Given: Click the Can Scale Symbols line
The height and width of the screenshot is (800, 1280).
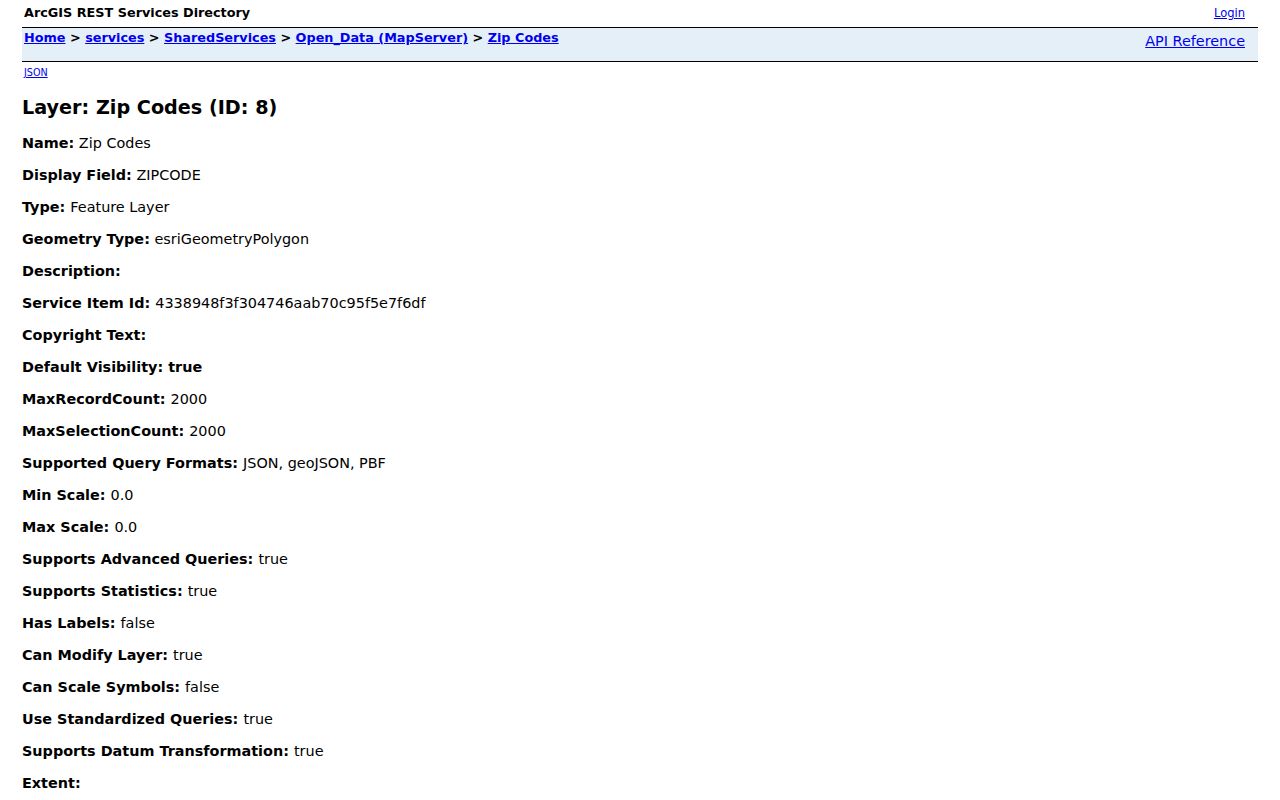Looking at the screenshot, I should point(120,687).
